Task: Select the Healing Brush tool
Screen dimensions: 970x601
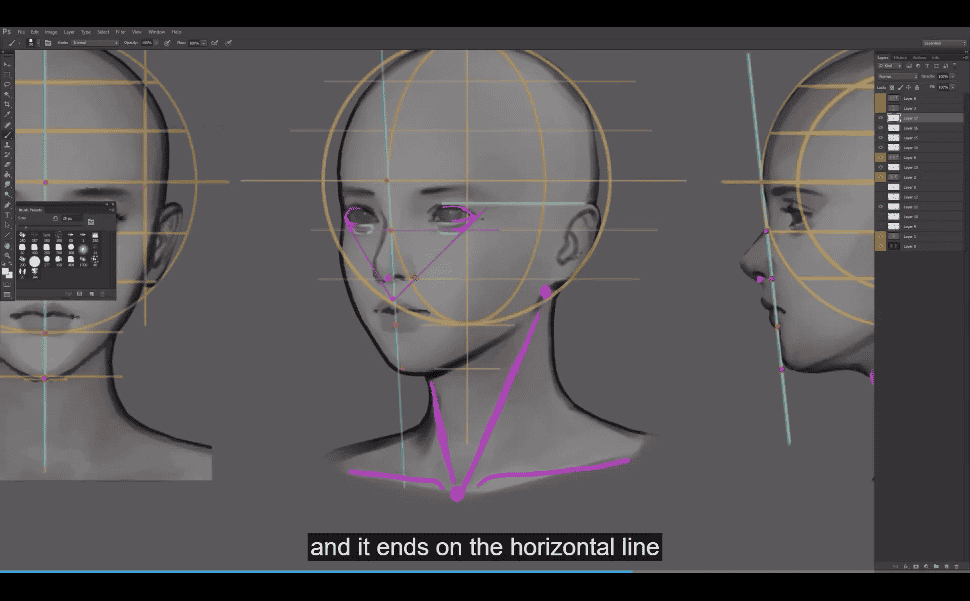Action: [x=7, y=125]
